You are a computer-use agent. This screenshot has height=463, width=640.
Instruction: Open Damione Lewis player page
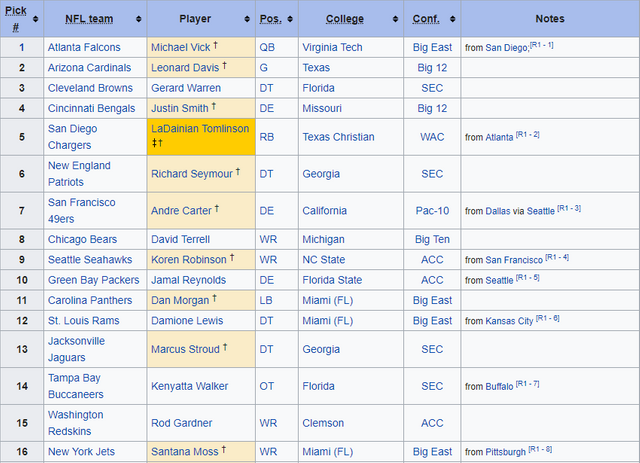click(187, 321)
